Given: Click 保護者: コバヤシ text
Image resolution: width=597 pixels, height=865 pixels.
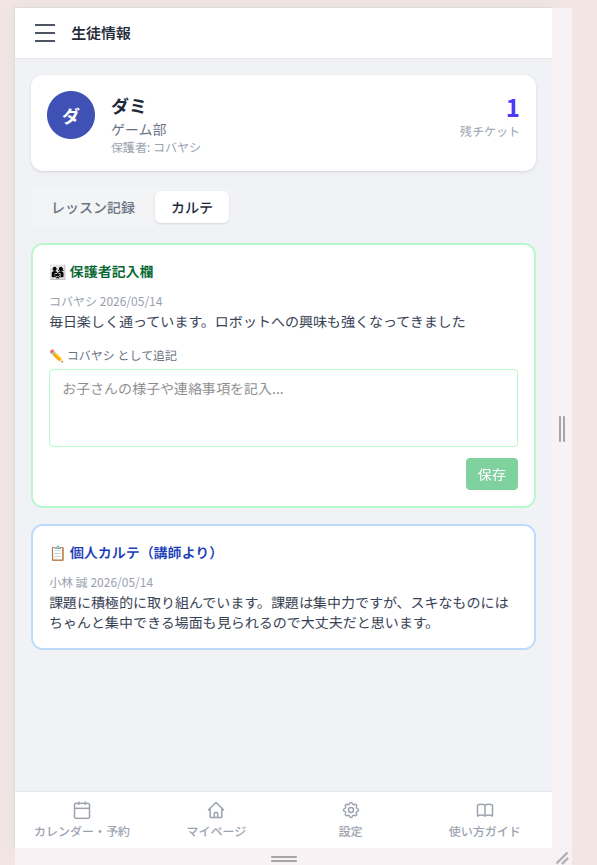Looking at the screenshot, I should 156,147.
